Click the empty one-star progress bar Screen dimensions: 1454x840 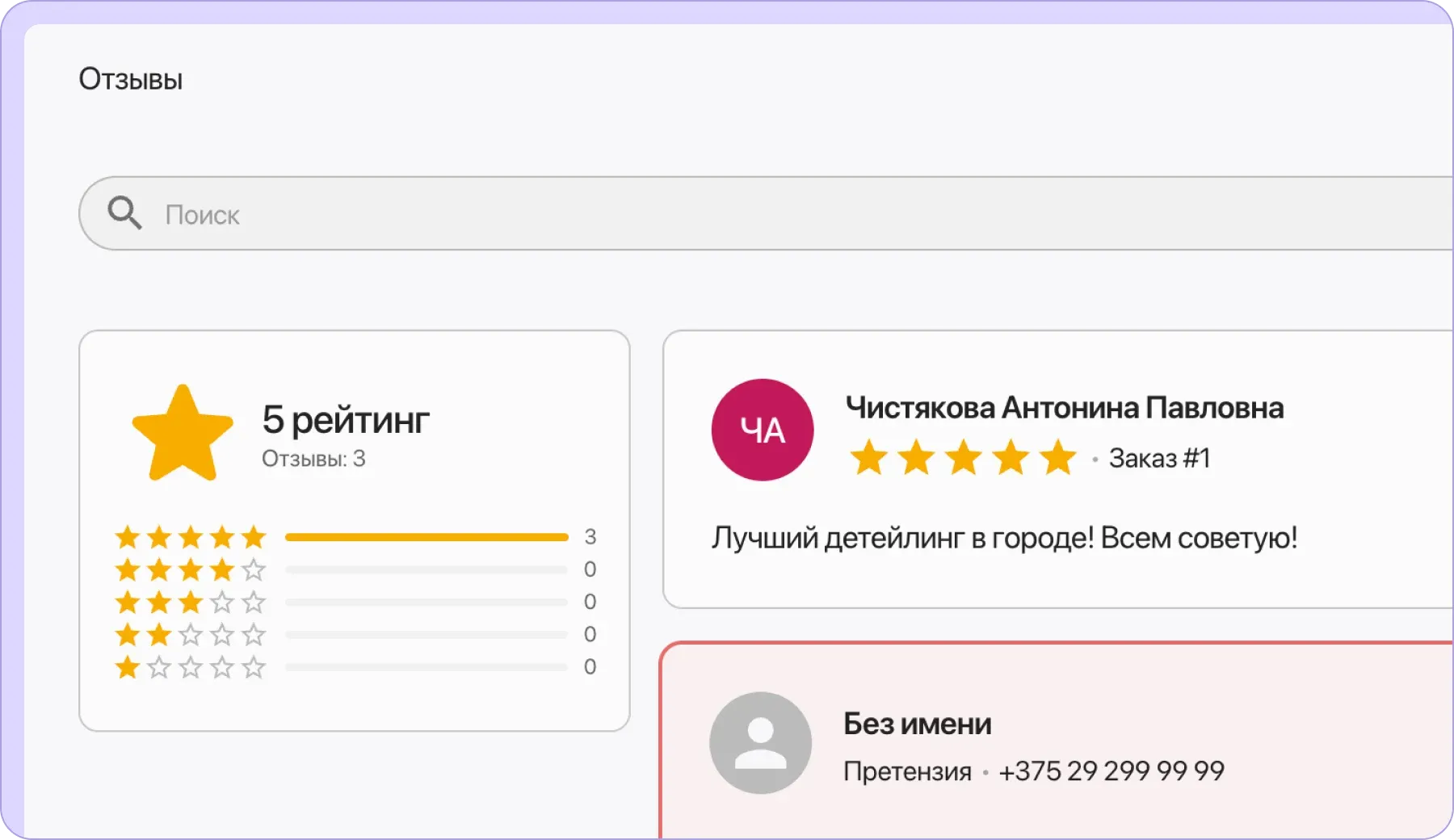427,667
